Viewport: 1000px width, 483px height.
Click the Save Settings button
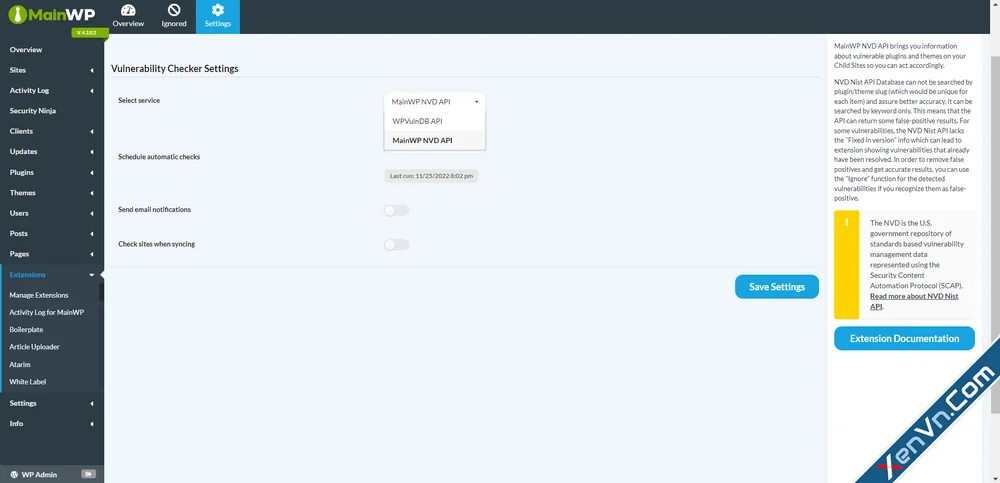[x=777, y=287]
